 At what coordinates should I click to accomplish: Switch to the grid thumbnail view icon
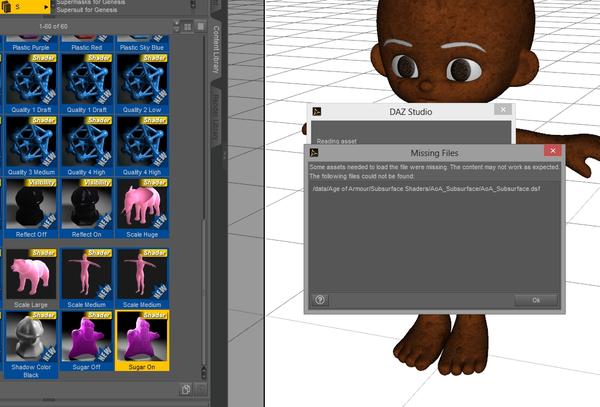click(188, 27)
